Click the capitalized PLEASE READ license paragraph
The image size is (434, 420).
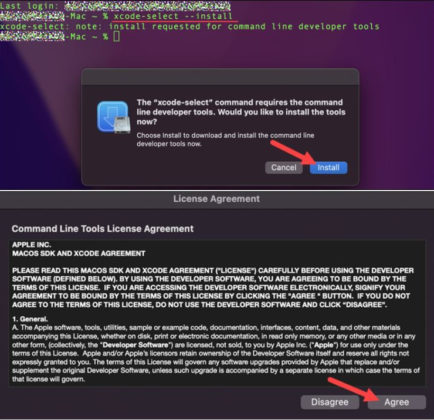(213, 287)
